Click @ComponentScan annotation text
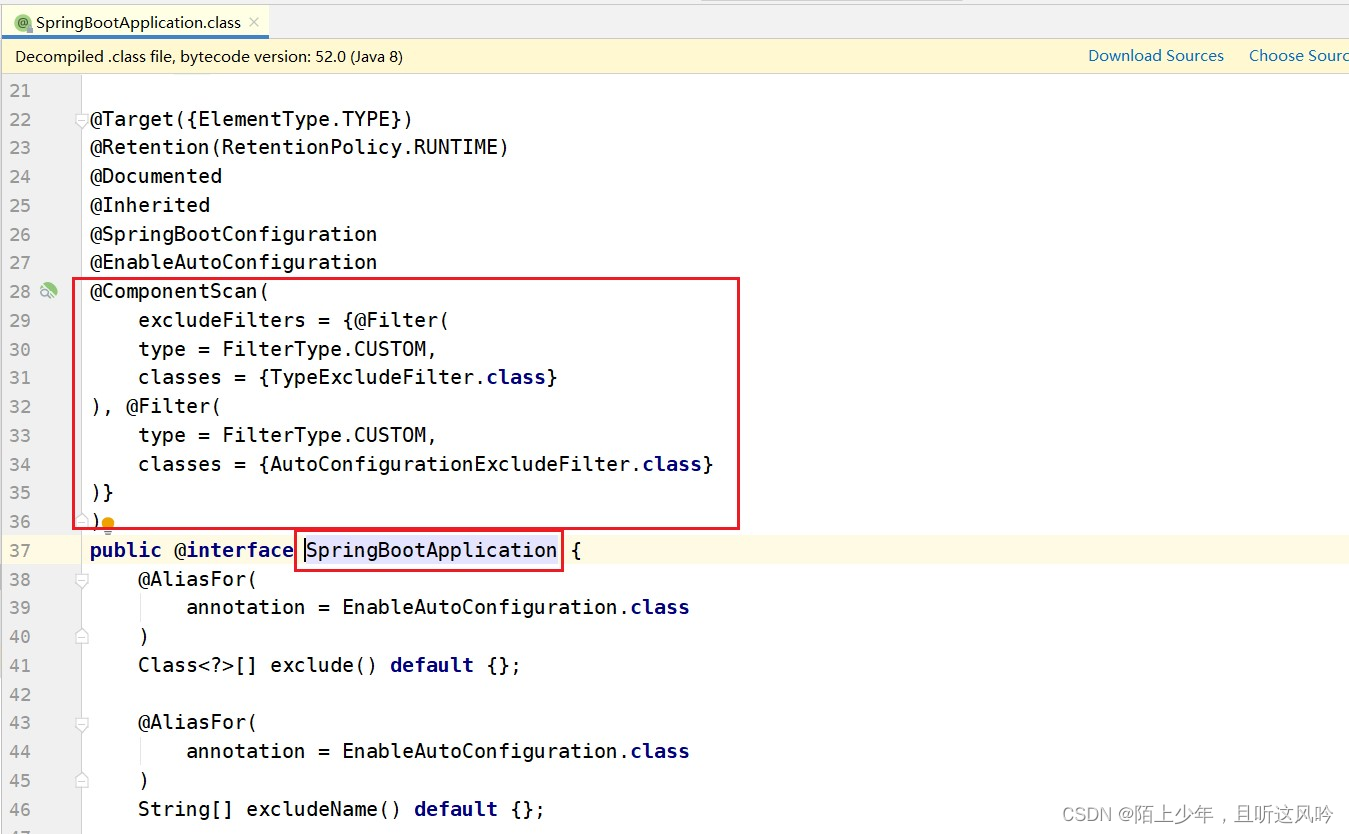Viewport: 1349px width, 834px height. click(x=174, y=291)
